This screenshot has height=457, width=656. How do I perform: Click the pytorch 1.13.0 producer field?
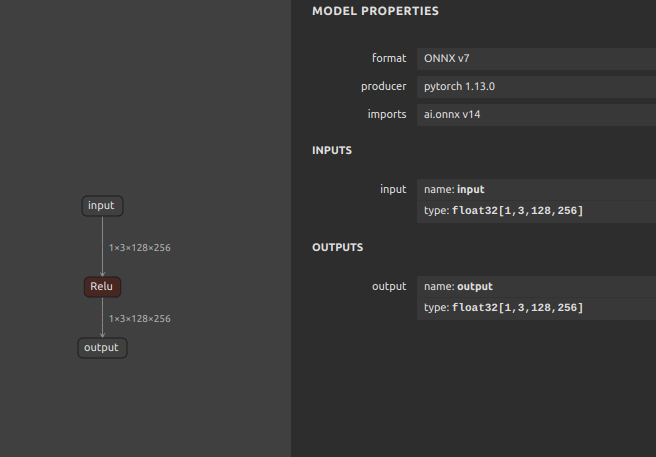(x=536, y=87)
